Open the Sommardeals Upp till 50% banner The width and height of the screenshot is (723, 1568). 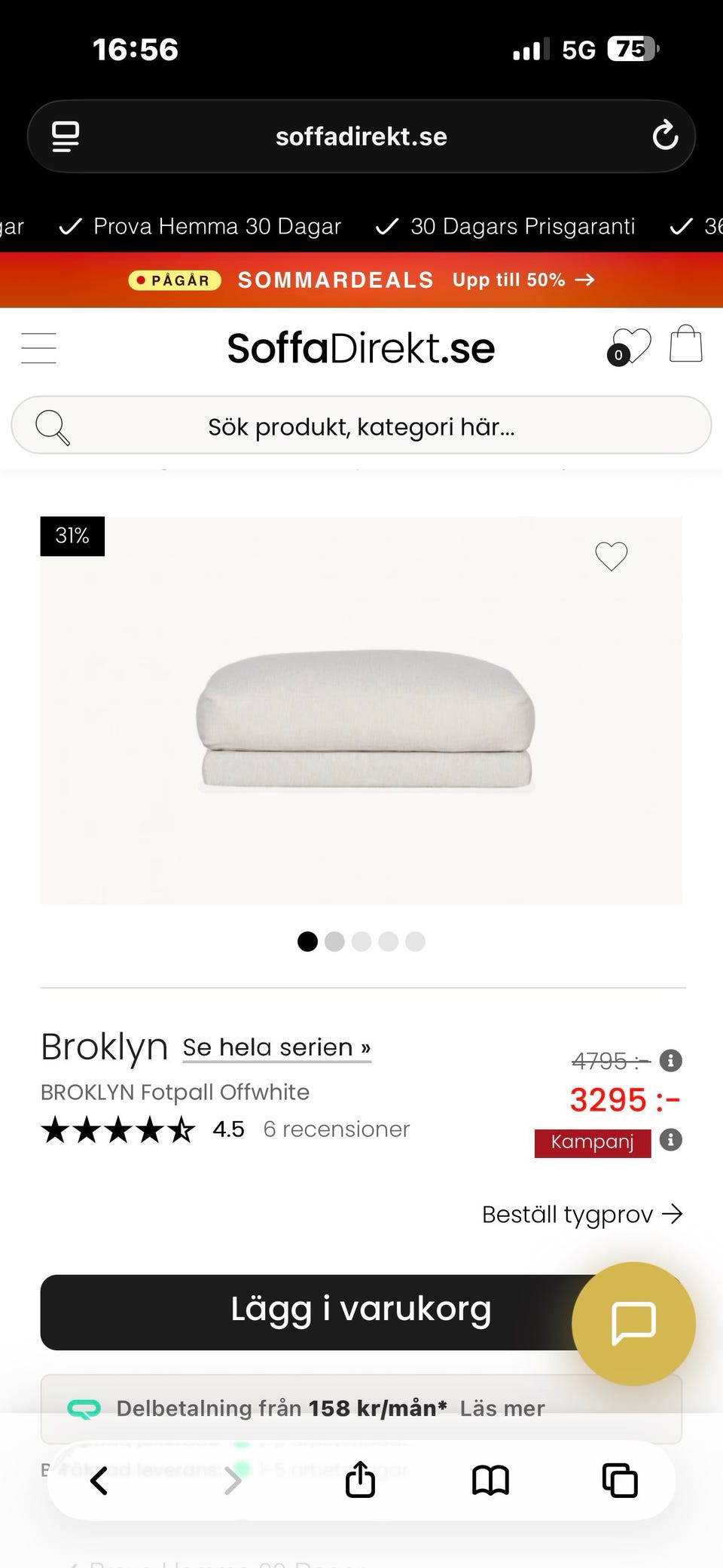pos(361,280)
